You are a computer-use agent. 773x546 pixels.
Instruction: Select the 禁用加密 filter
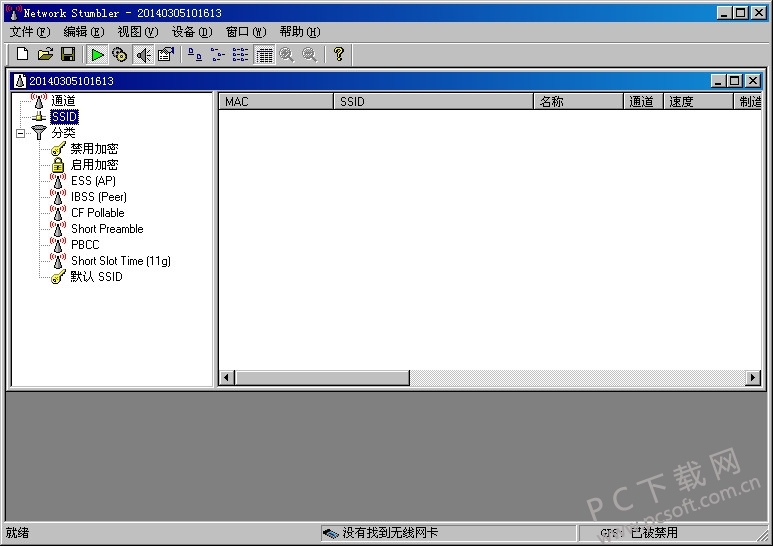click(x=94, y=149)
